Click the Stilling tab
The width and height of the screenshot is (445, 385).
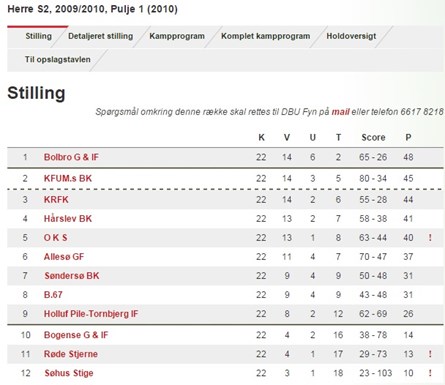[38, 36]
